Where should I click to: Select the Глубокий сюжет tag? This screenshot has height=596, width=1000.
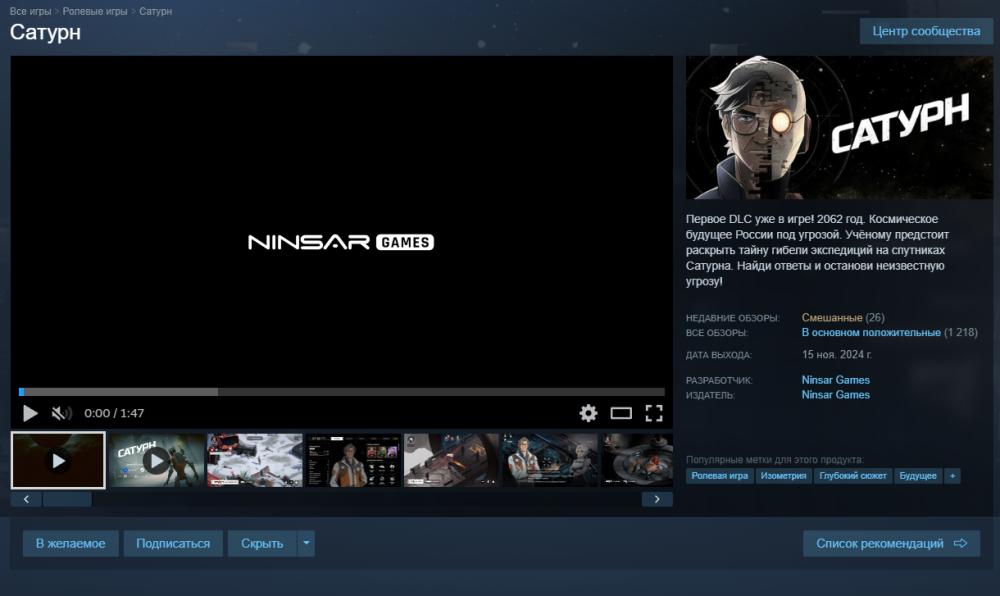[853, 476]
